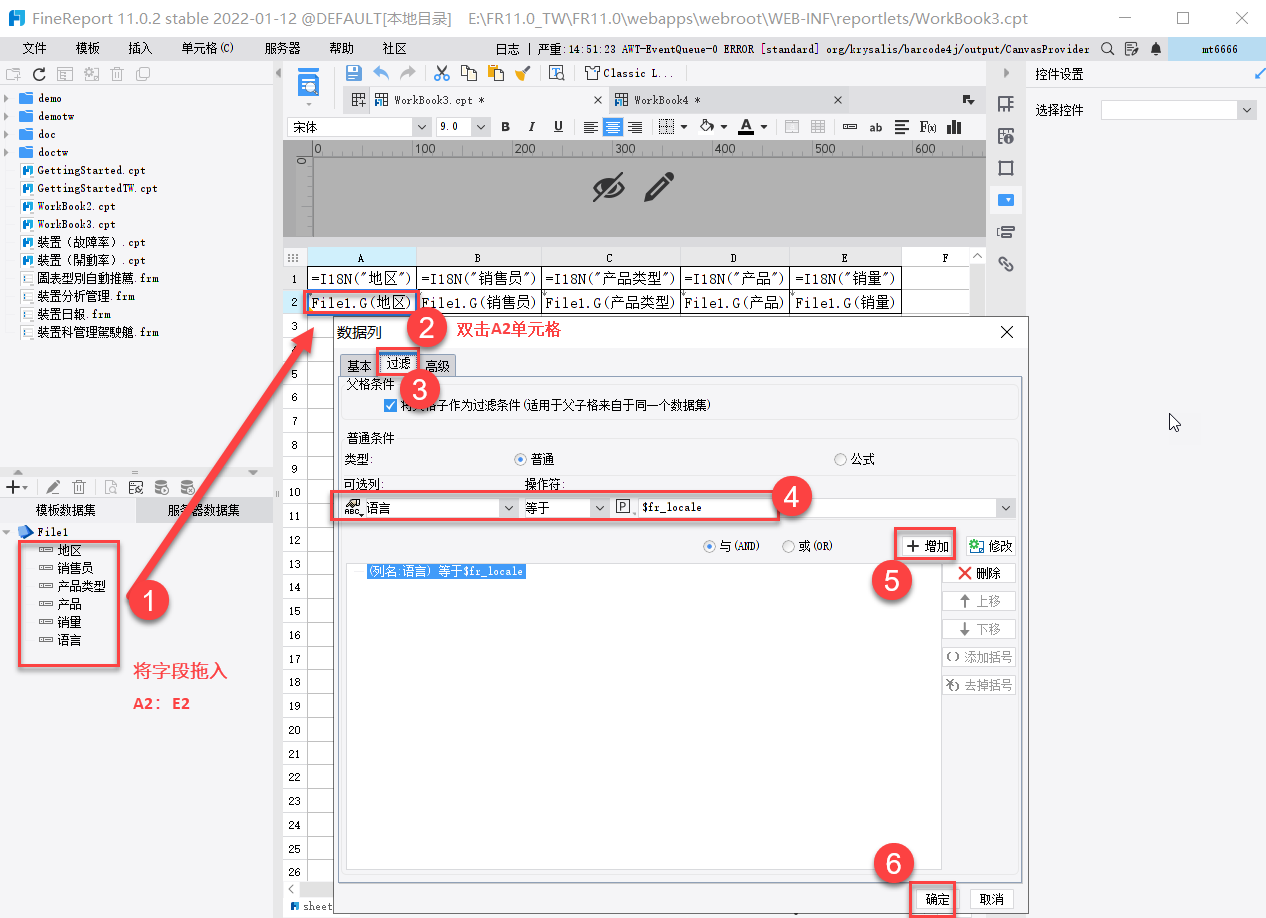Toggle bold formatting
This screenshot has height=918, width=1266.
point(505,127)
